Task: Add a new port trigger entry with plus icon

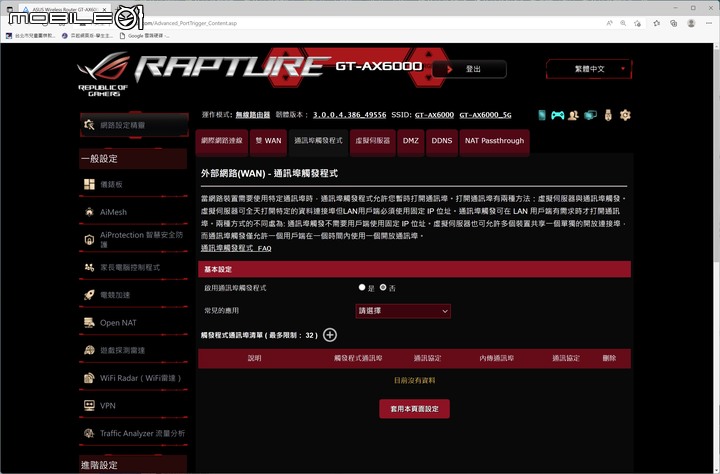Action: click(x=330, y=335)
